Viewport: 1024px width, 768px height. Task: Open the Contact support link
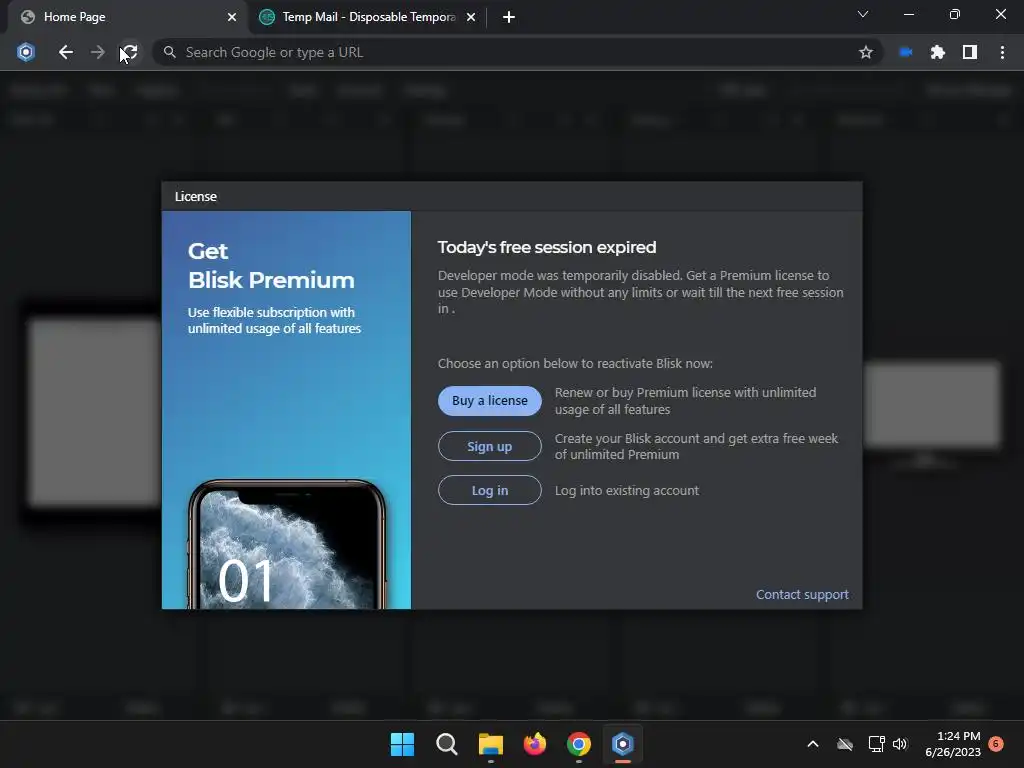tap(802, 594)
